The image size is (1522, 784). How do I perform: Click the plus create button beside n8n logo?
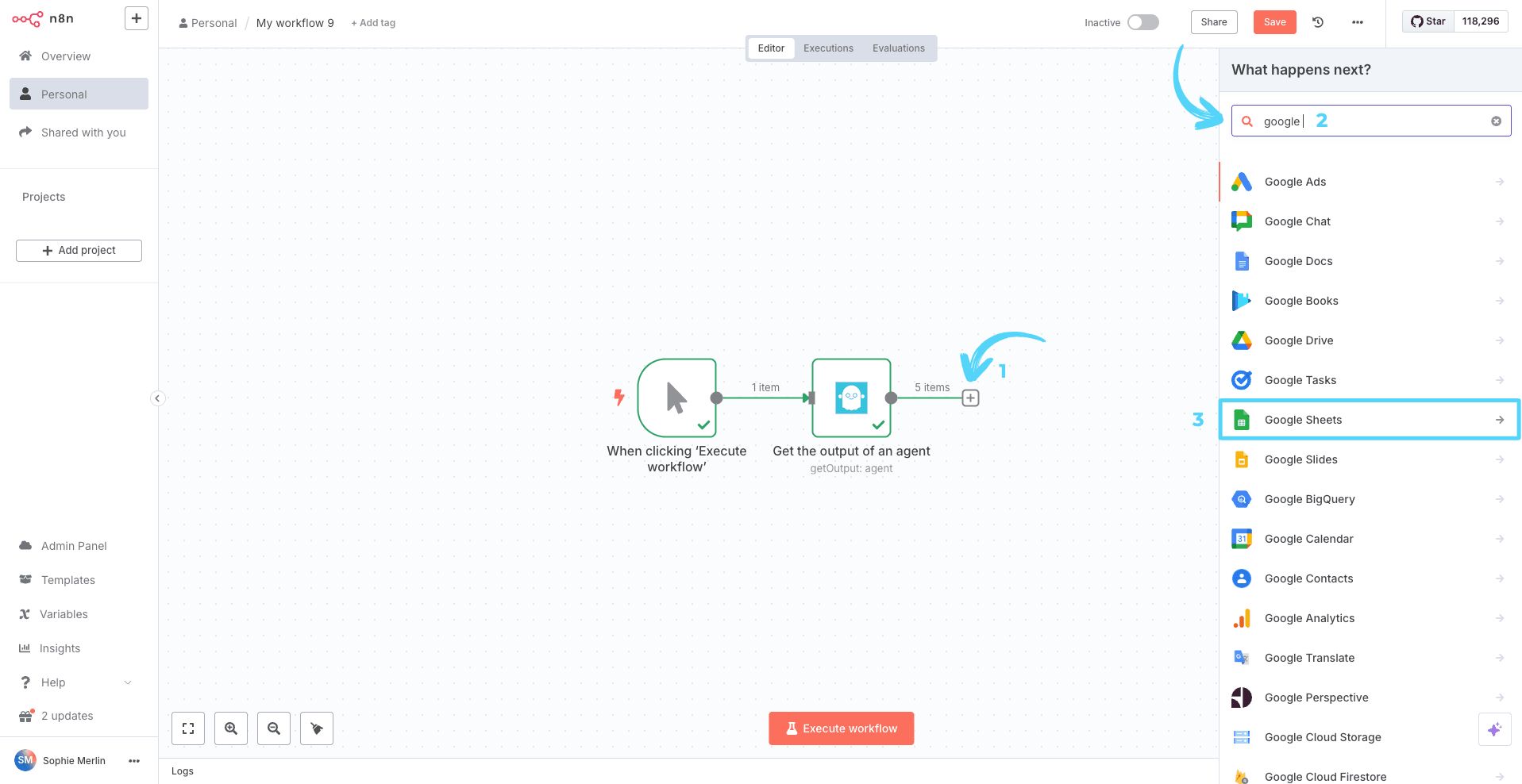137,18
